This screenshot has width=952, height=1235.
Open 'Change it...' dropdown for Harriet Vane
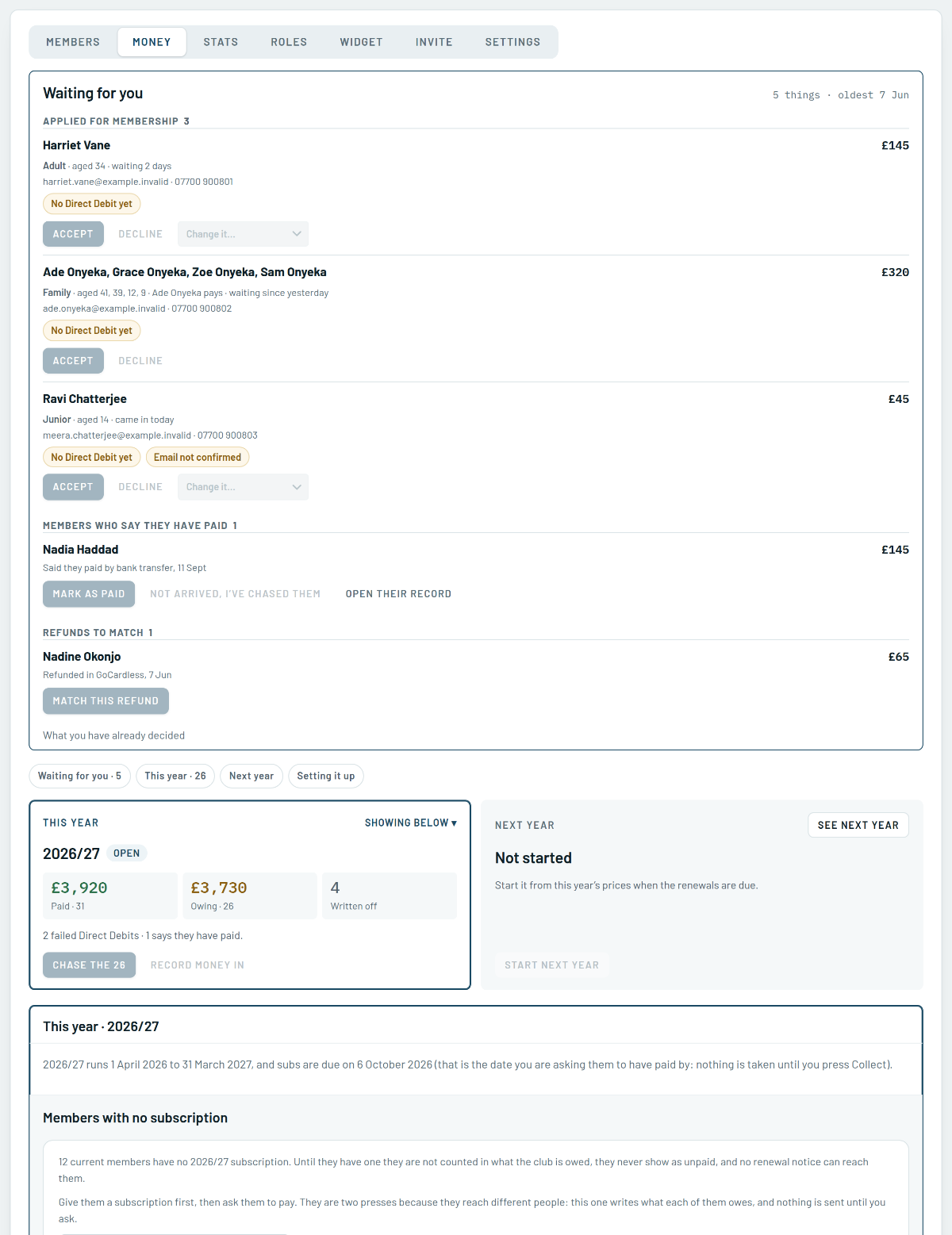coord(243,234)
